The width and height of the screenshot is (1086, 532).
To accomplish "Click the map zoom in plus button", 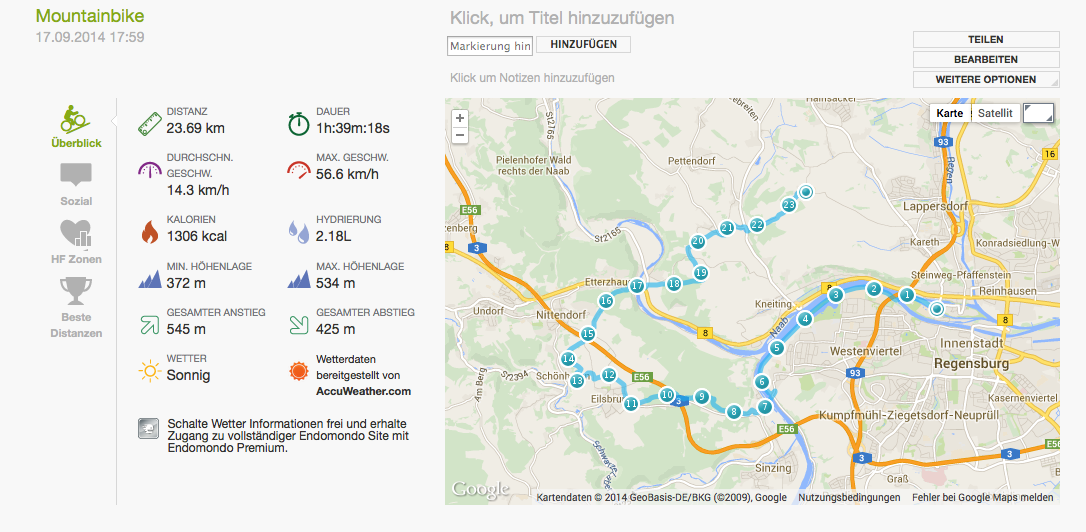I will 460,118.
